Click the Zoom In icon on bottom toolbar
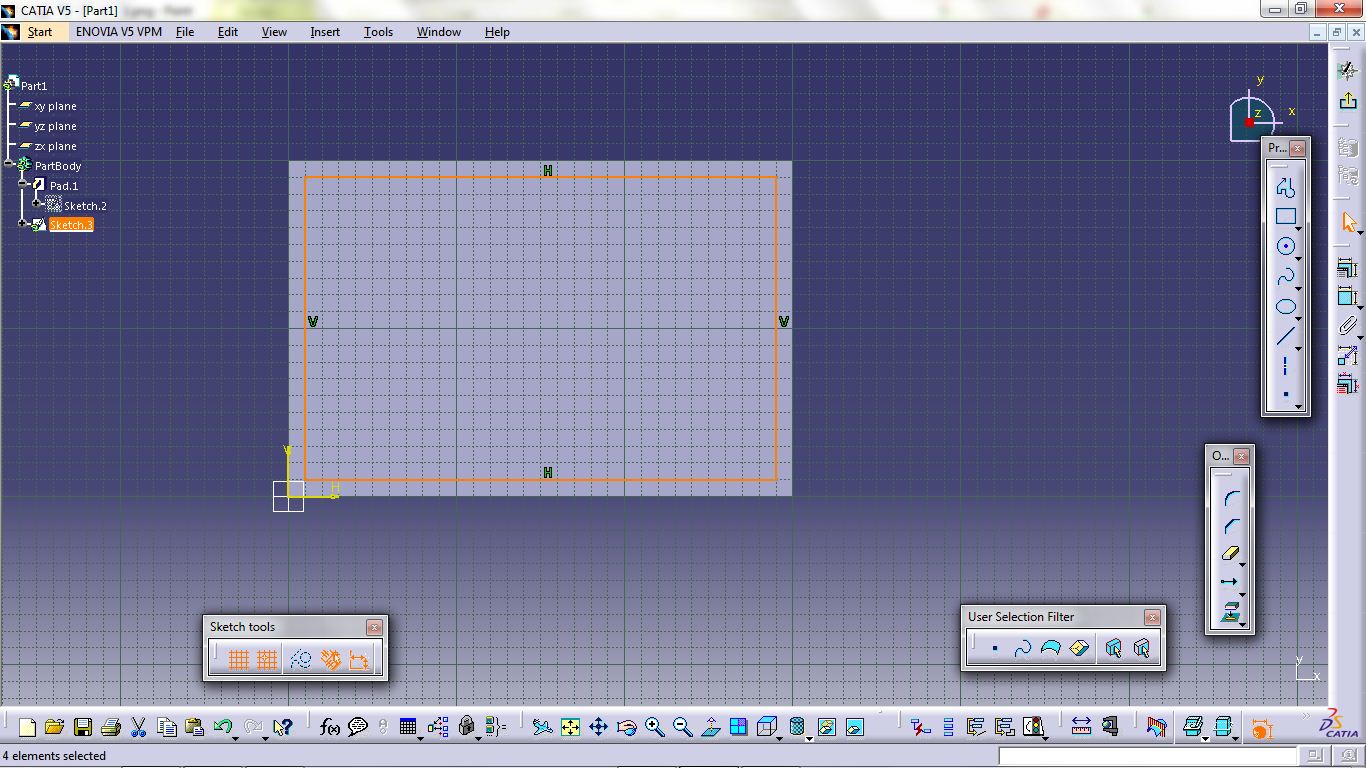Image resolution: width=1366 pixels, height=768 pixels. click(656, 727)
